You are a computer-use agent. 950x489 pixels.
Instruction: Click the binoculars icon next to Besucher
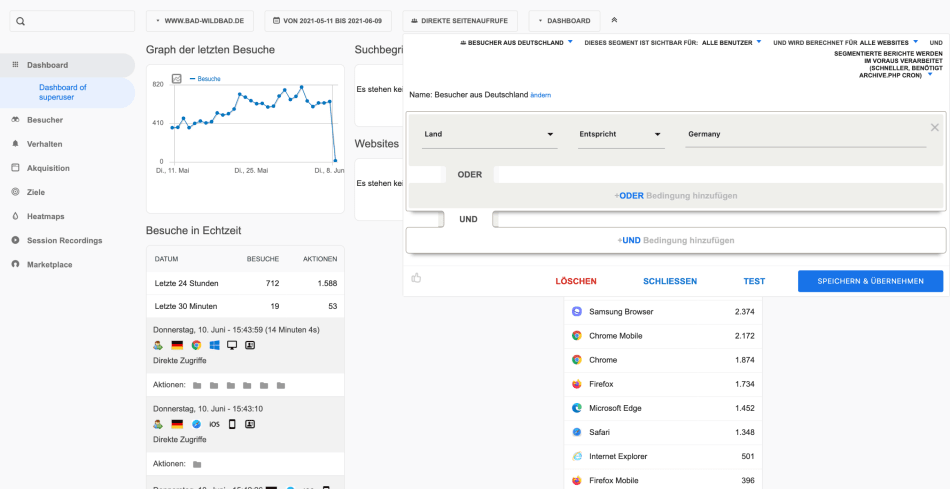15,120
